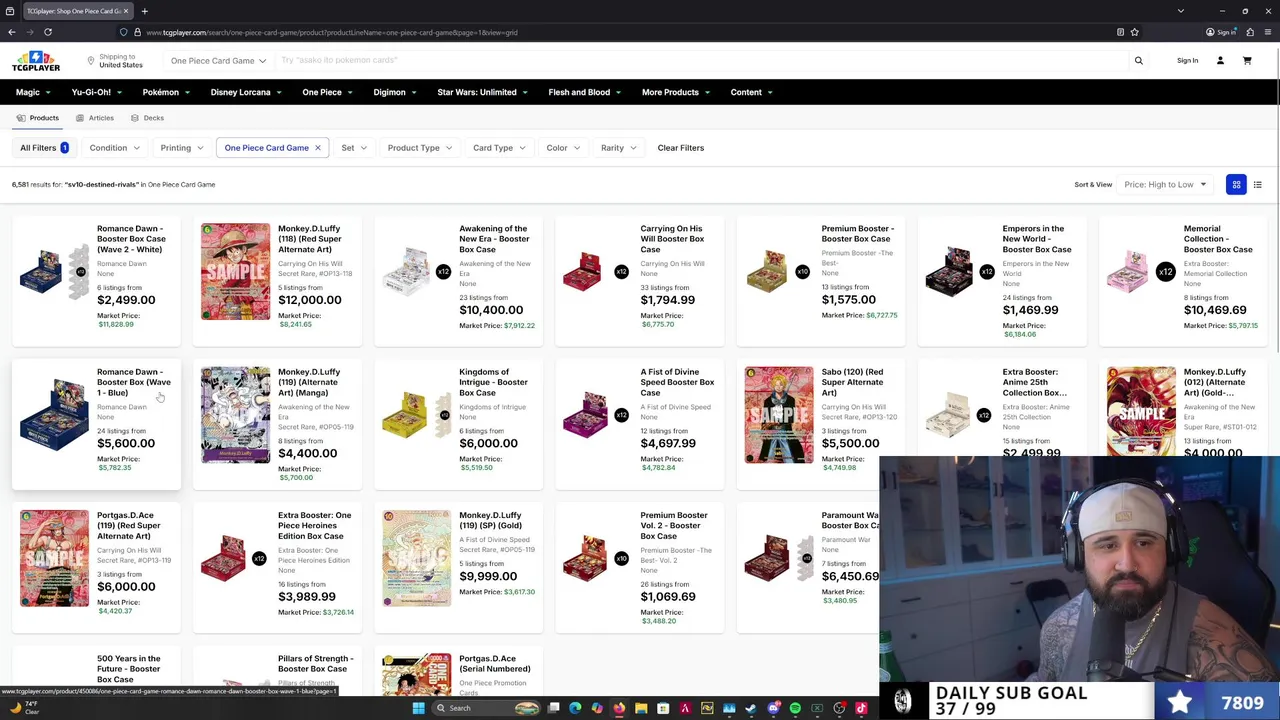Image resolution: width=1280 pixels, height=720 pixels.
Task: Open Microsoft Store from taskbar
Action: pyautogui.click(x=663, y=708)
